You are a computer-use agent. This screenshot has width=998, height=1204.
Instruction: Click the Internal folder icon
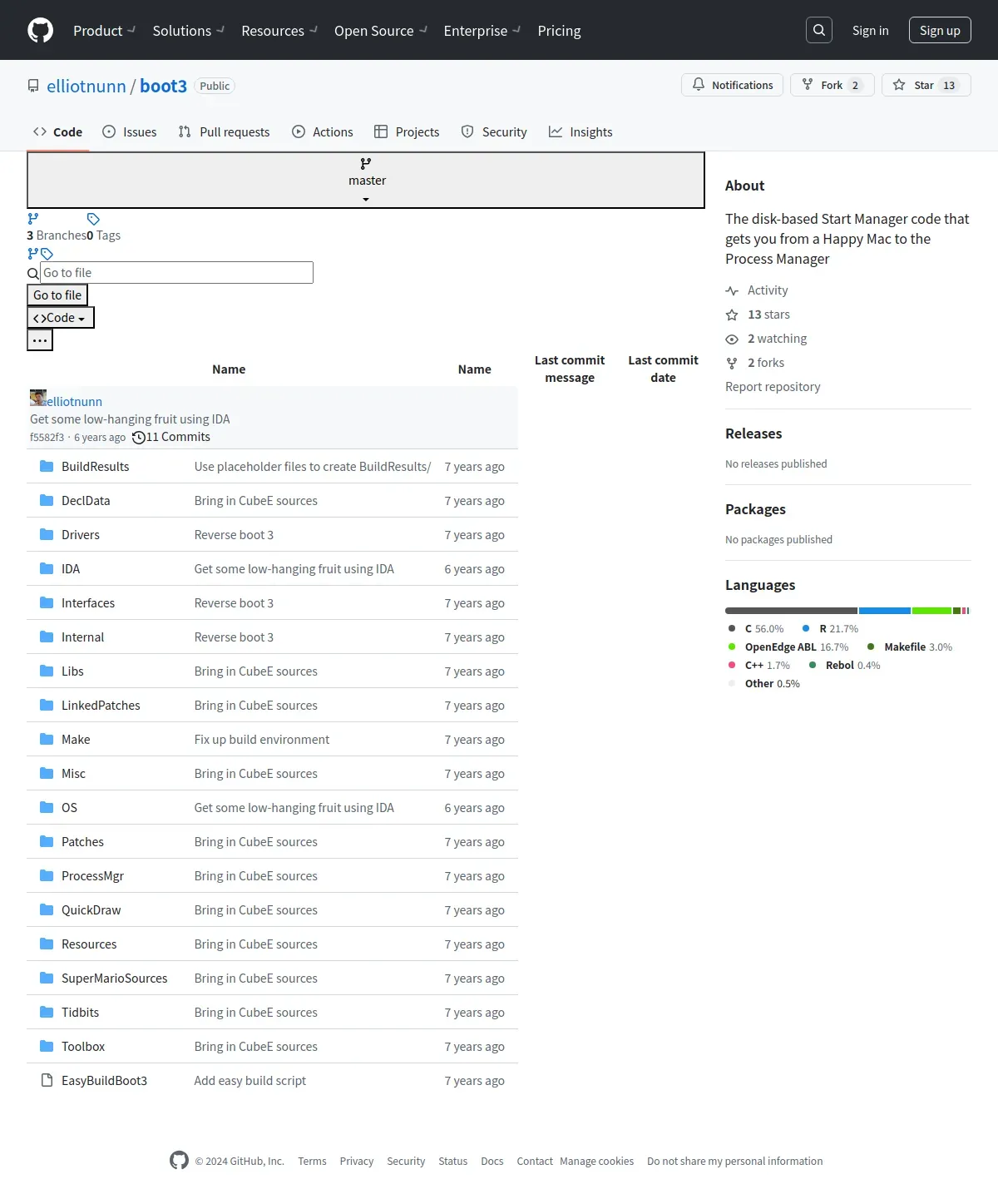(47, 637)
